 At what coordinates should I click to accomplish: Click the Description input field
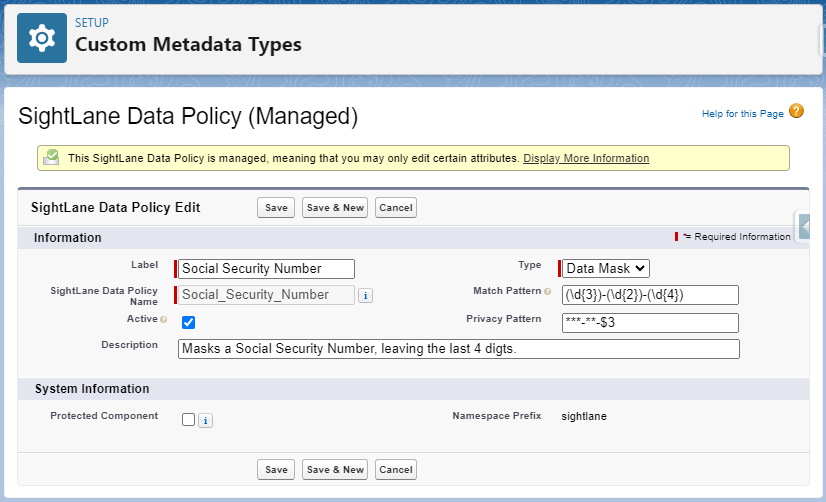click(459, 349)
